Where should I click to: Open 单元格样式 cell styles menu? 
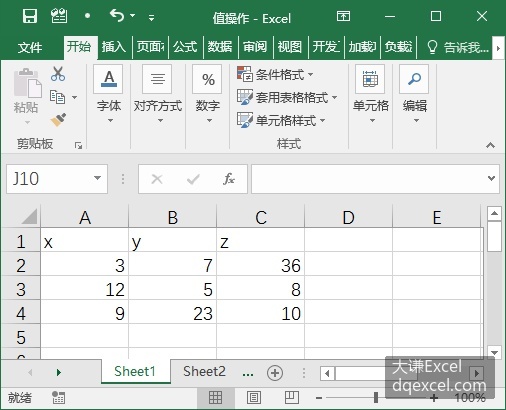coord(281,120)
